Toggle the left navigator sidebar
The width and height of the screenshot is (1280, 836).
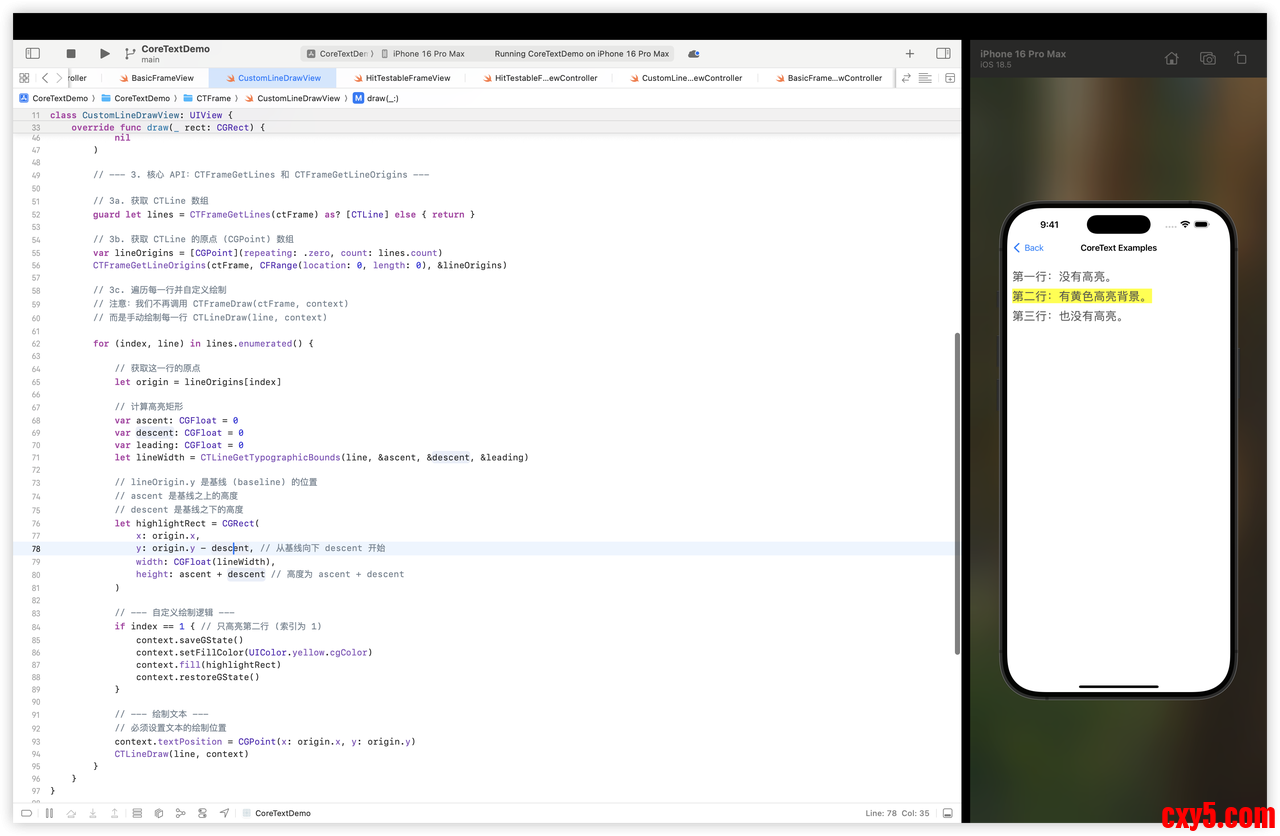[32, 53]
